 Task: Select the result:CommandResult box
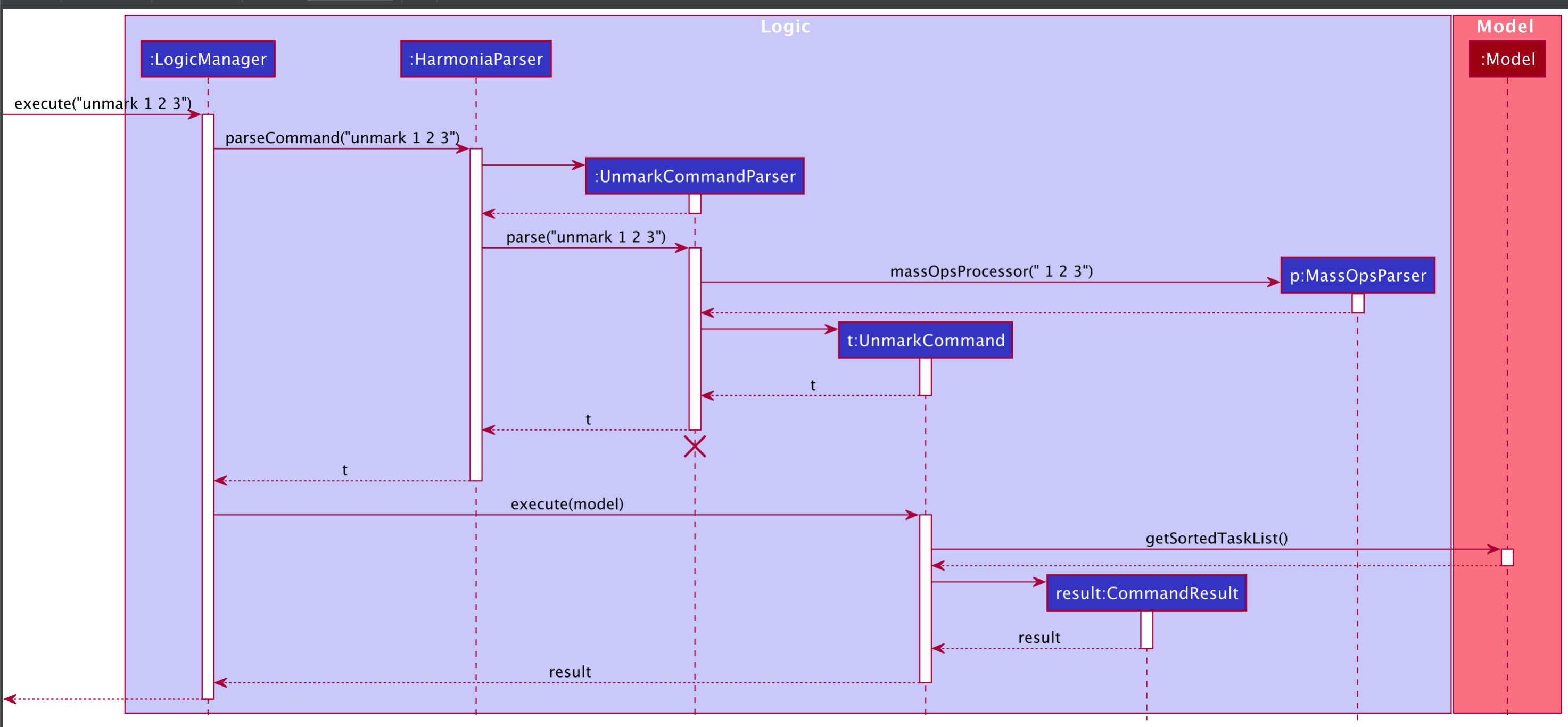click(1146, 593)
